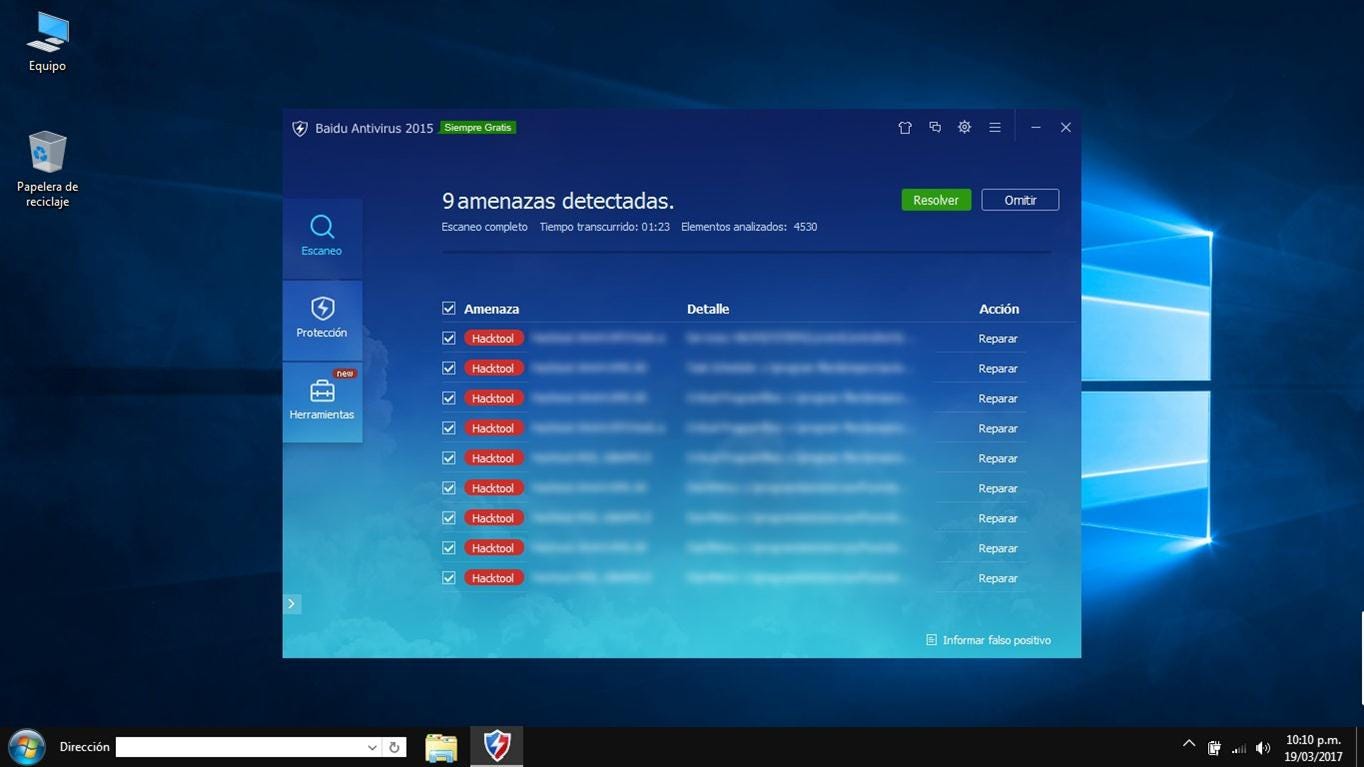This screenshot has width=1364, height=767.
Task: Open the Herramientas tab
Action: coord(322,402)
